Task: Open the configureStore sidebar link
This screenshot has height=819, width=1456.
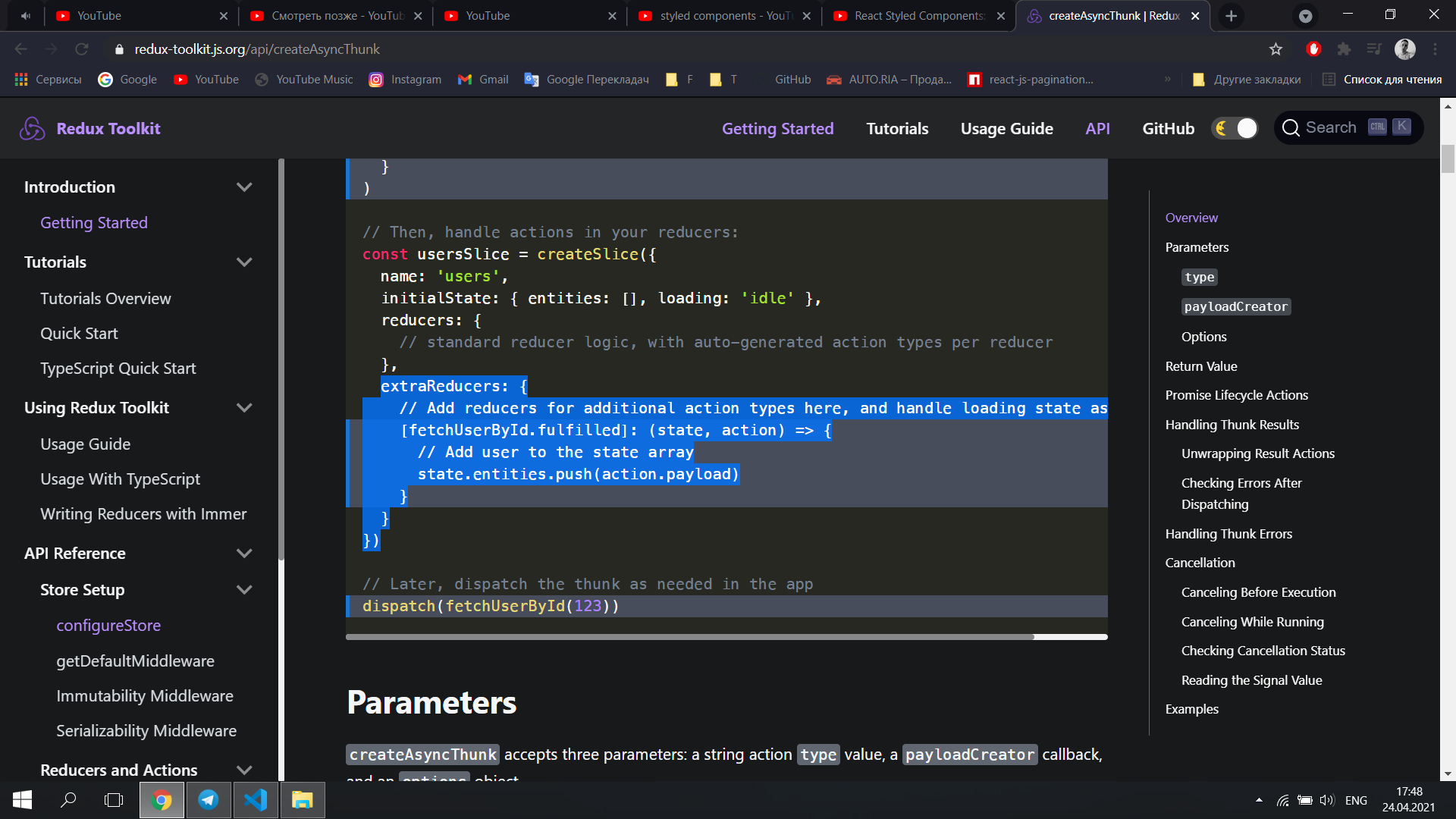Action: pyautogui.click(x=108, y=626)
